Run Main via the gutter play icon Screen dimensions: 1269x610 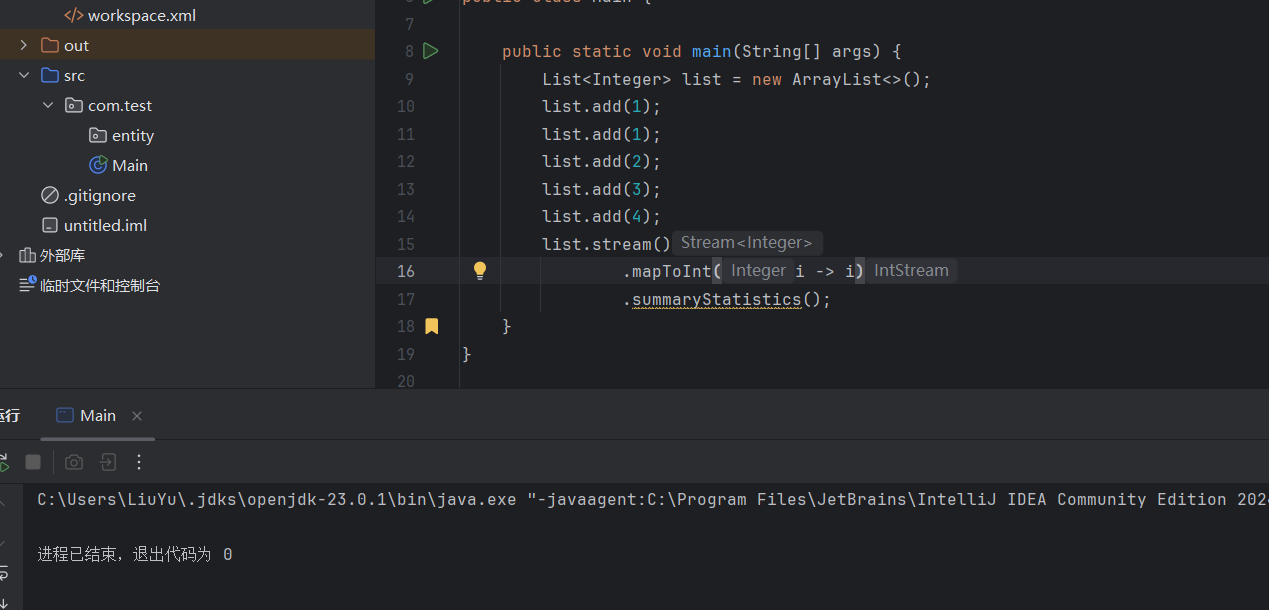tap(430, 50)
